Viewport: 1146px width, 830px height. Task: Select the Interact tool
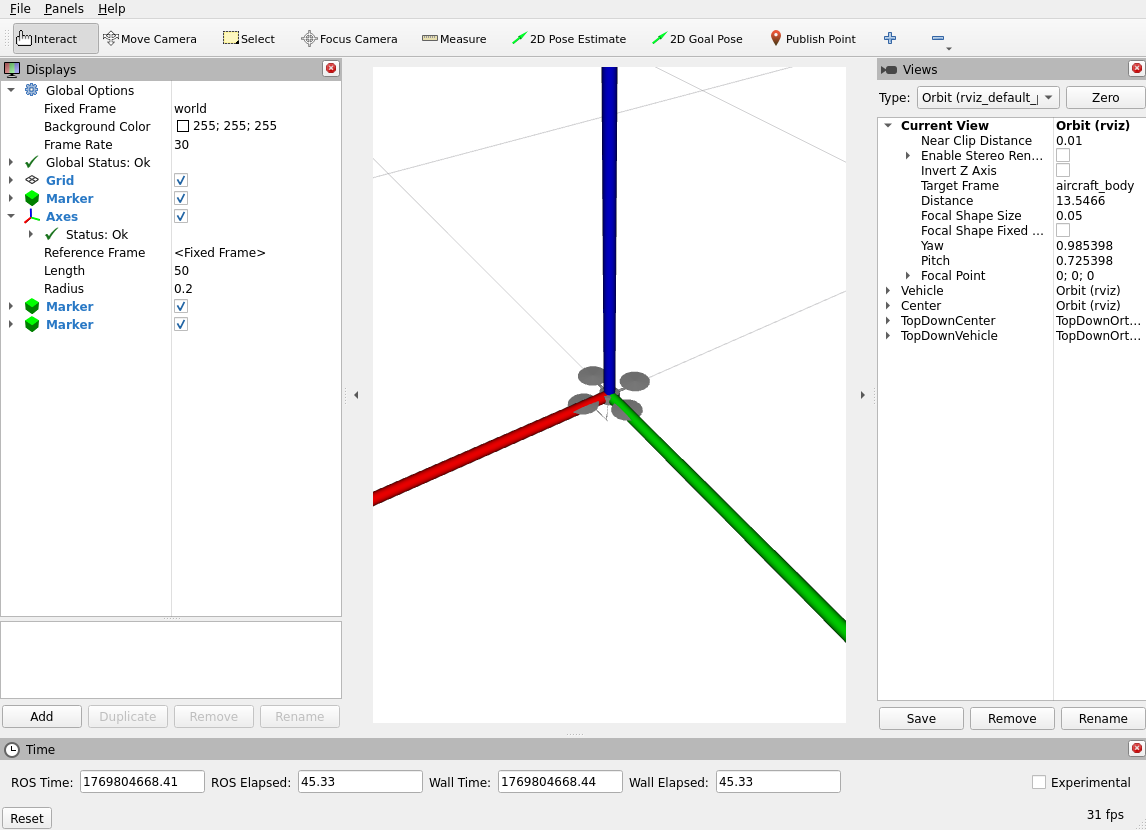click(55, 39)
